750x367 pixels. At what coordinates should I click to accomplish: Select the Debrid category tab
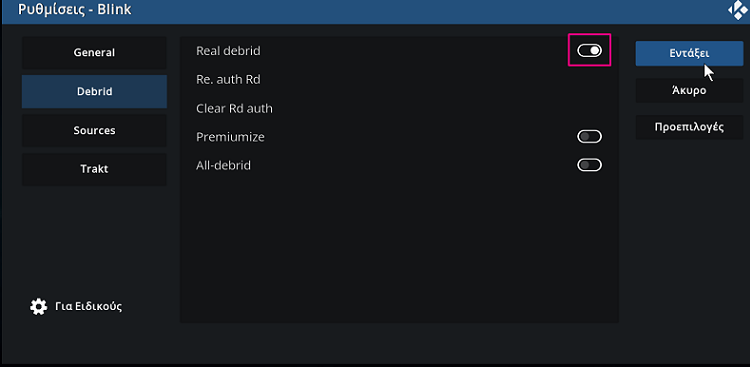coord(94,91)
